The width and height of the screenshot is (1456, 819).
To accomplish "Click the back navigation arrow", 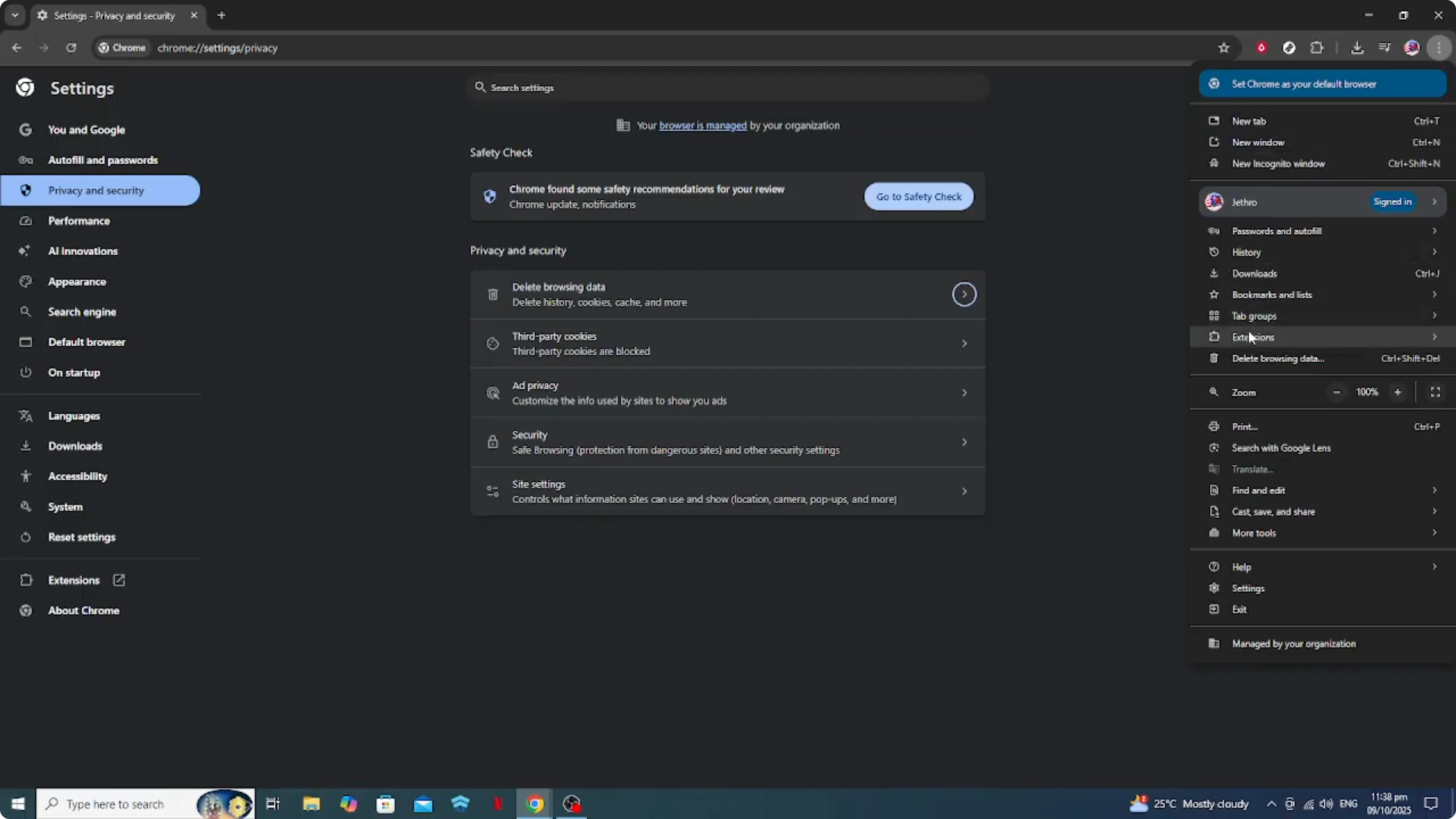I will pyautogui.click(x=16, y=47).
